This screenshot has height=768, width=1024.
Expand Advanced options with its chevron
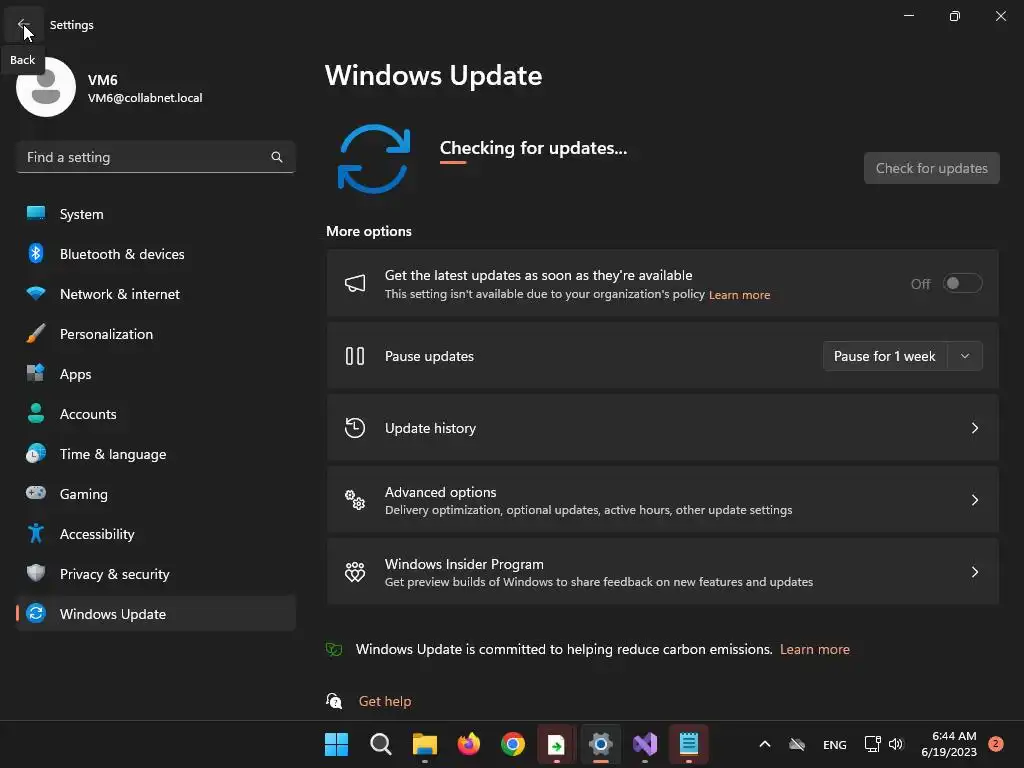tap(974, 500)
